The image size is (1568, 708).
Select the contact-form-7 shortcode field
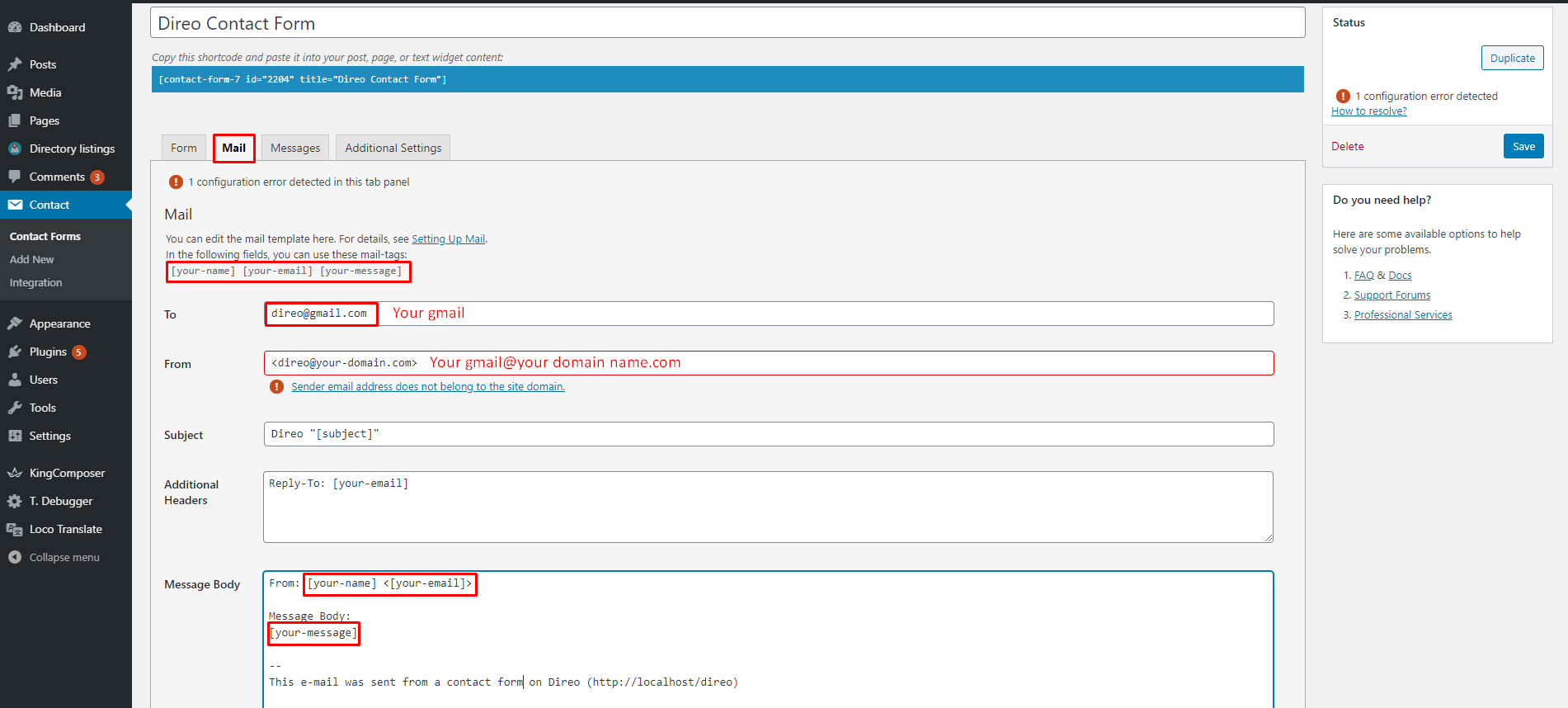727,79
